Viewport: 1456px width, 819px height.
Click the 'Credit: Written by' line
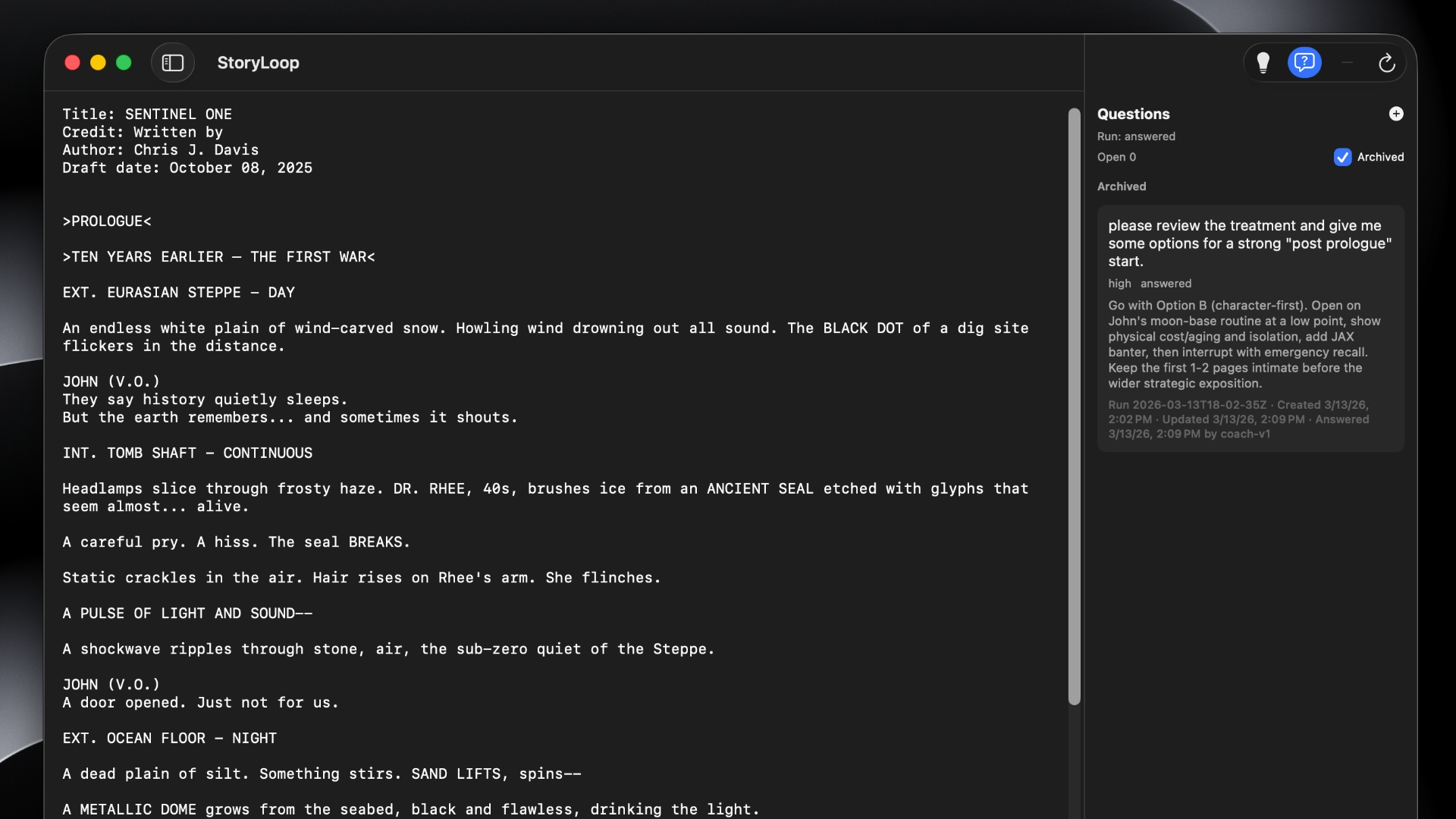143,133
